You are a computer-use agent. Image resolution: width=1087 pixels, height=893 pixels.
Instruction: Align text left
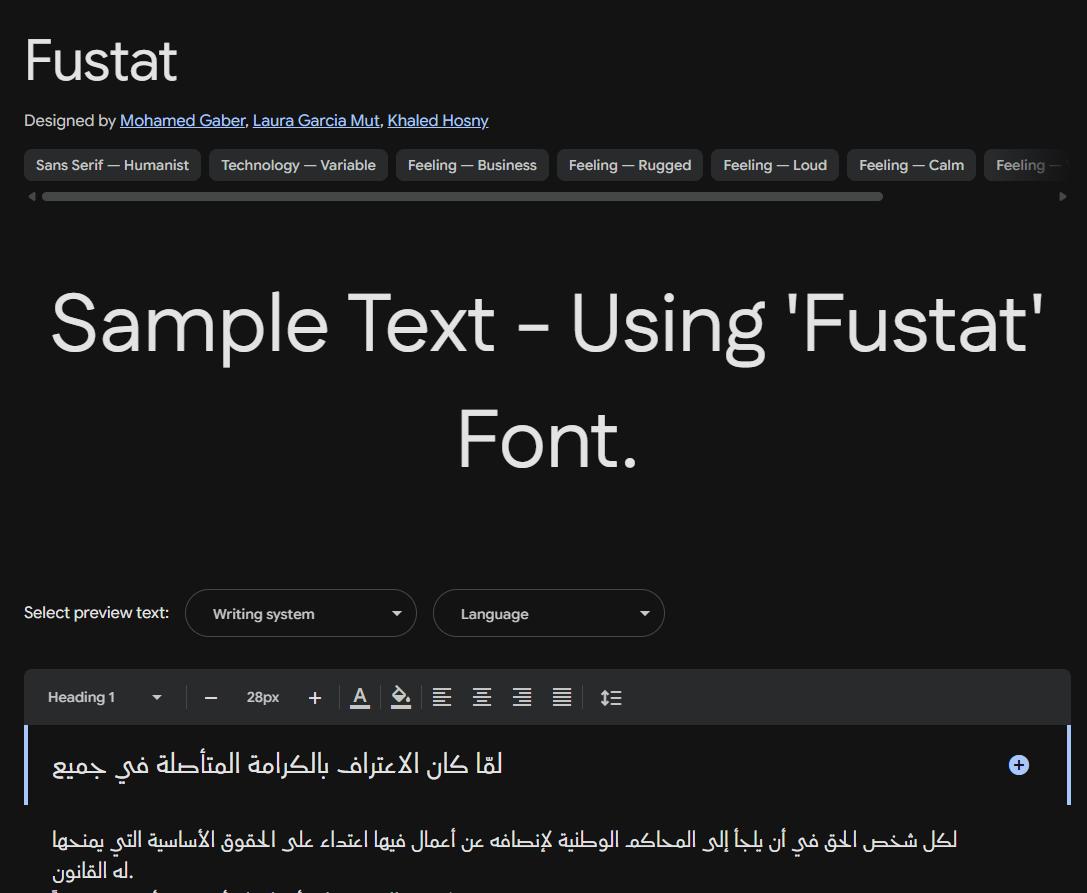click(x=442, y=697)
